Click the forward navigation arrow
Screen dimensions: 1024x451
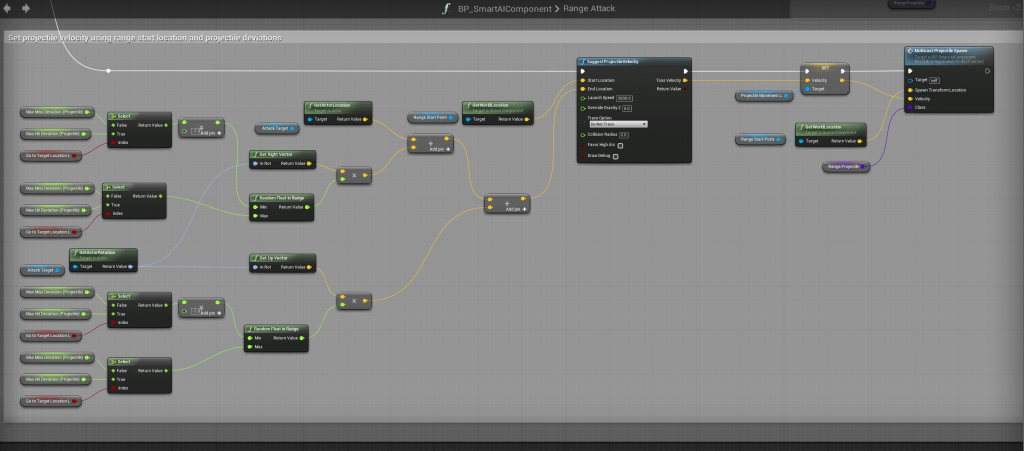coord(25,8)
